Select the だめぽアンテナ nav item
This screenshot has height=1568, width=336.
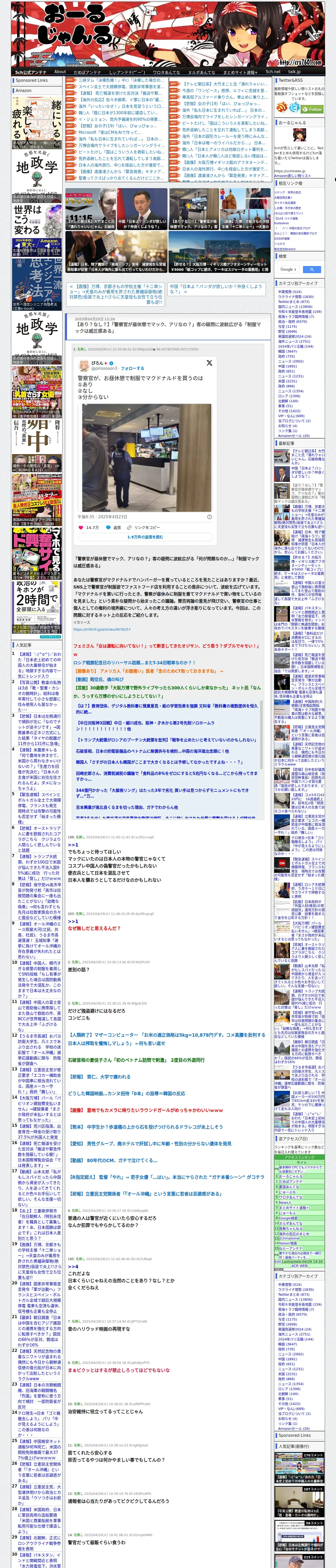coord(87,72)
